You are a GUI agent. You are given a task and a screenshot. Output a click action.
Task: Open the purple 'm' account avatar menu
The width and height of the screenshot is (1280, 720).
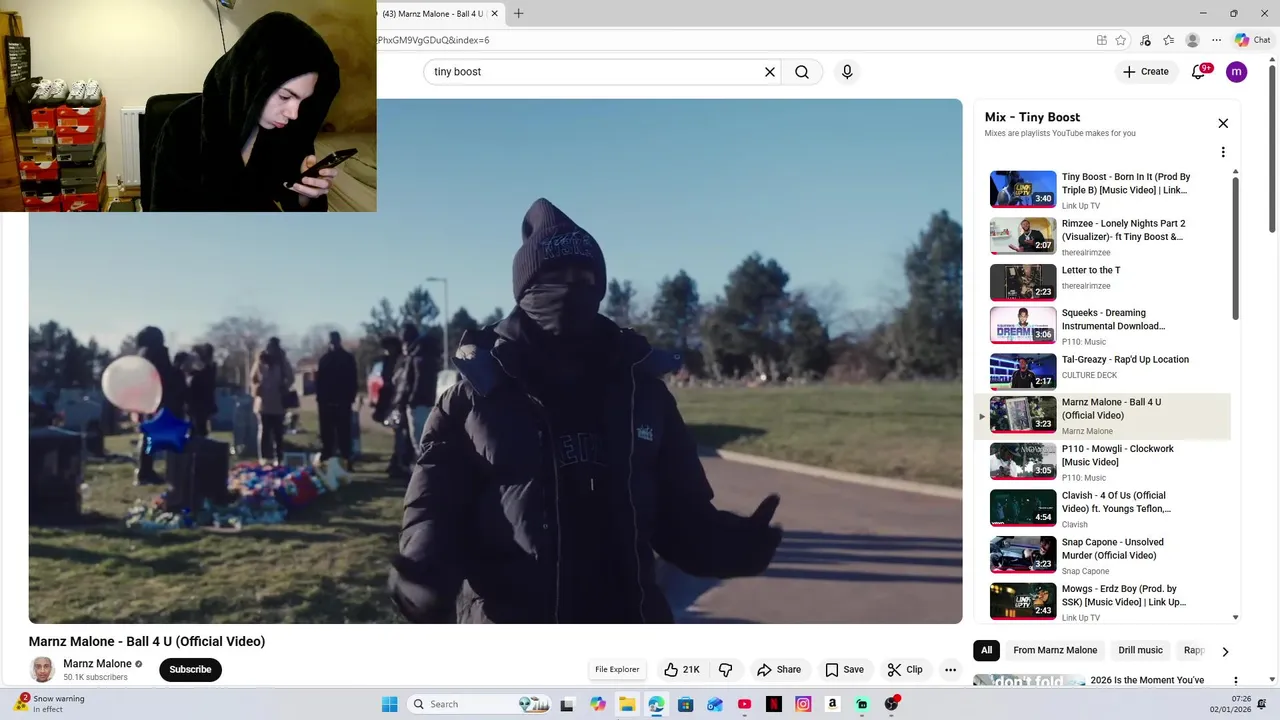pyautogui.click(x=1236, y=72)
